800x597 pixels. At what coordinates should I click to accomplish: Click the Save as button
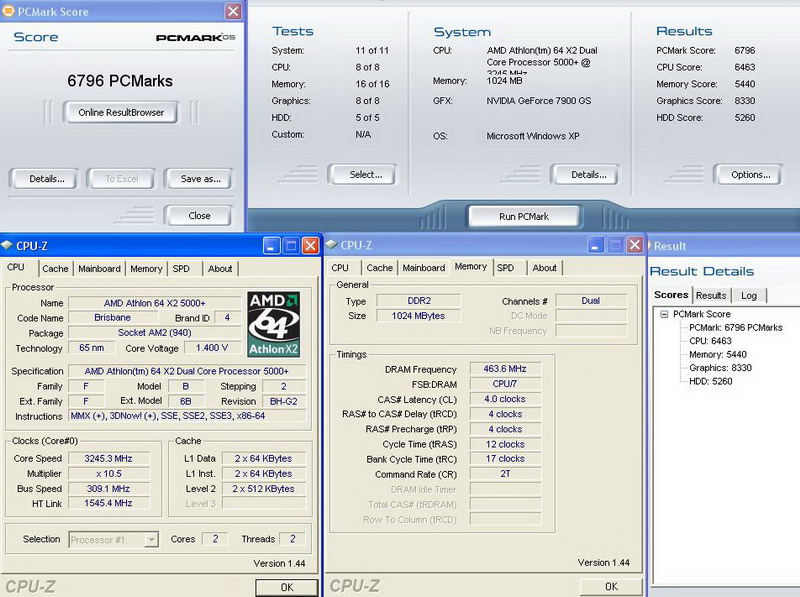[200, 179]
